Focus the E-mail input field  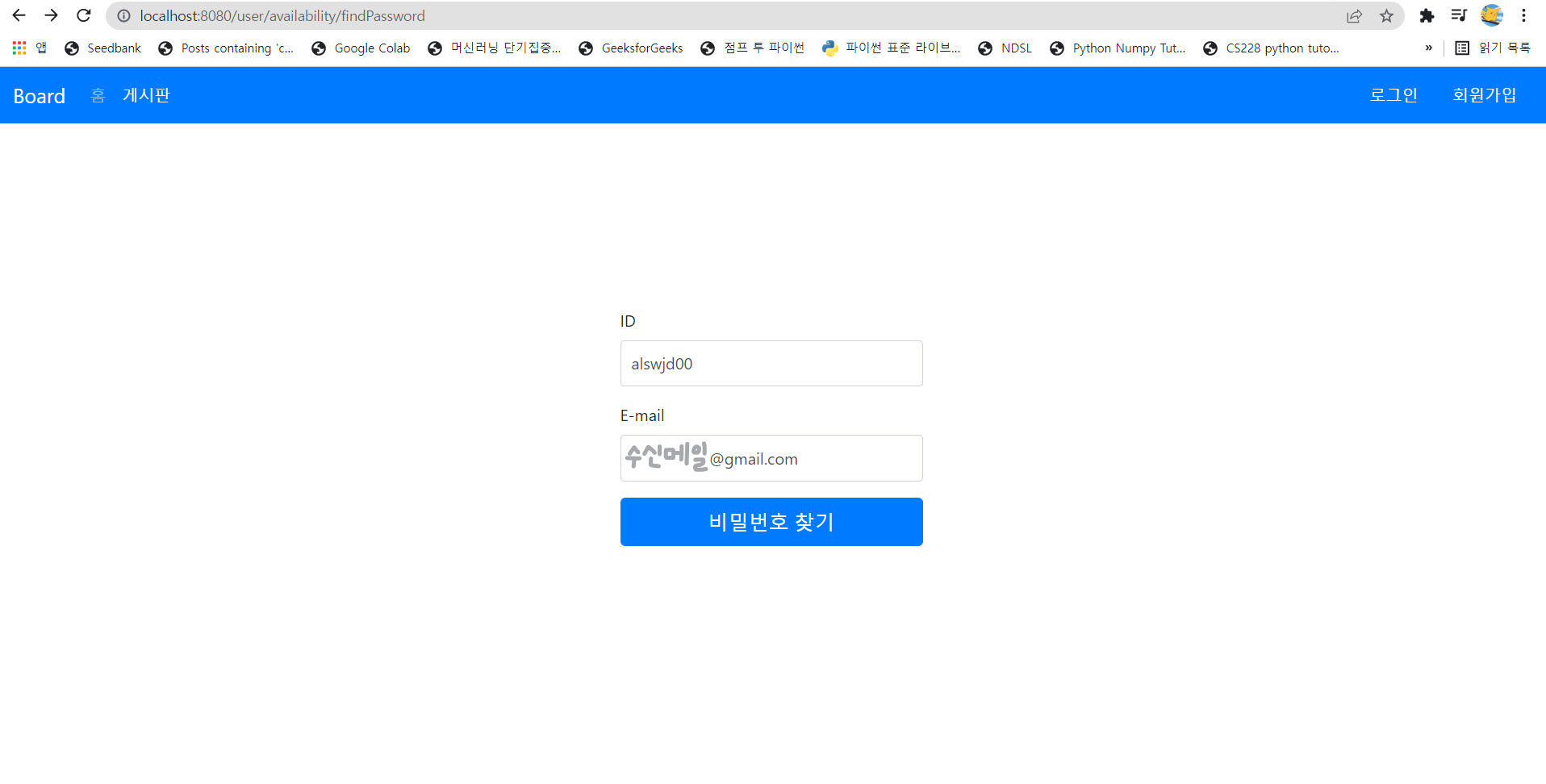(771, 458)
